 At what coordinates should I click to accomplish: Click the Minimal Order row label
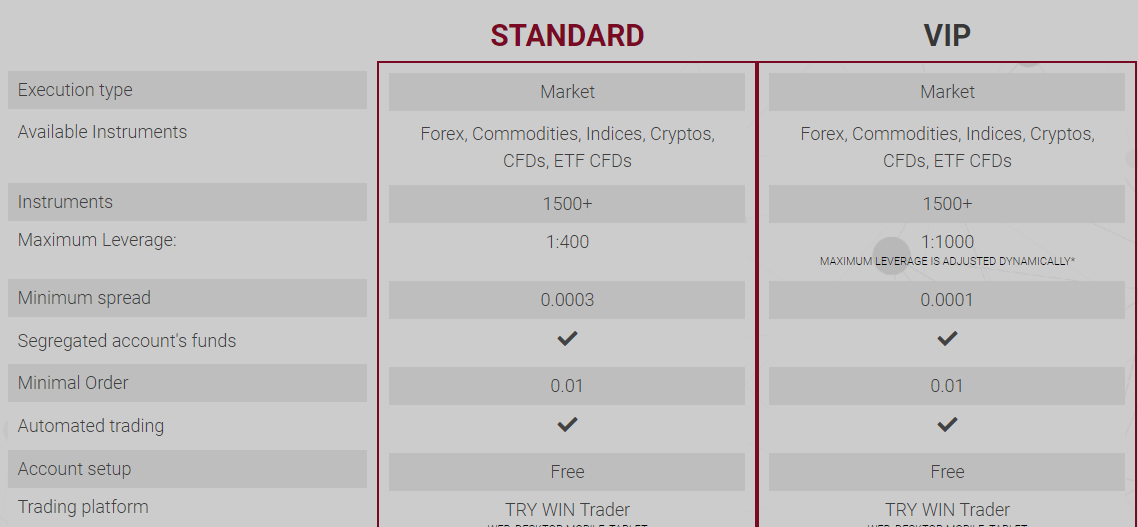[x=187, y=383]
